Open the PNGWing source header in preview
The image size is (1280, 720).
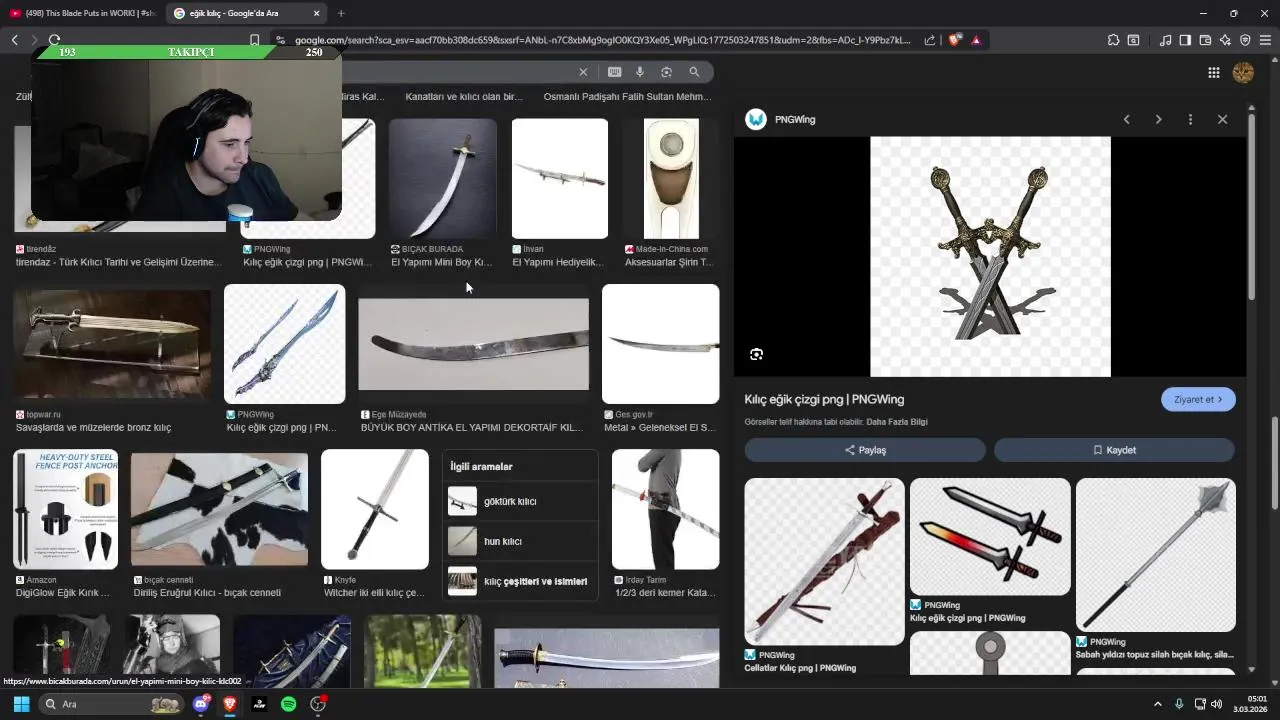(x=780, y=119)
